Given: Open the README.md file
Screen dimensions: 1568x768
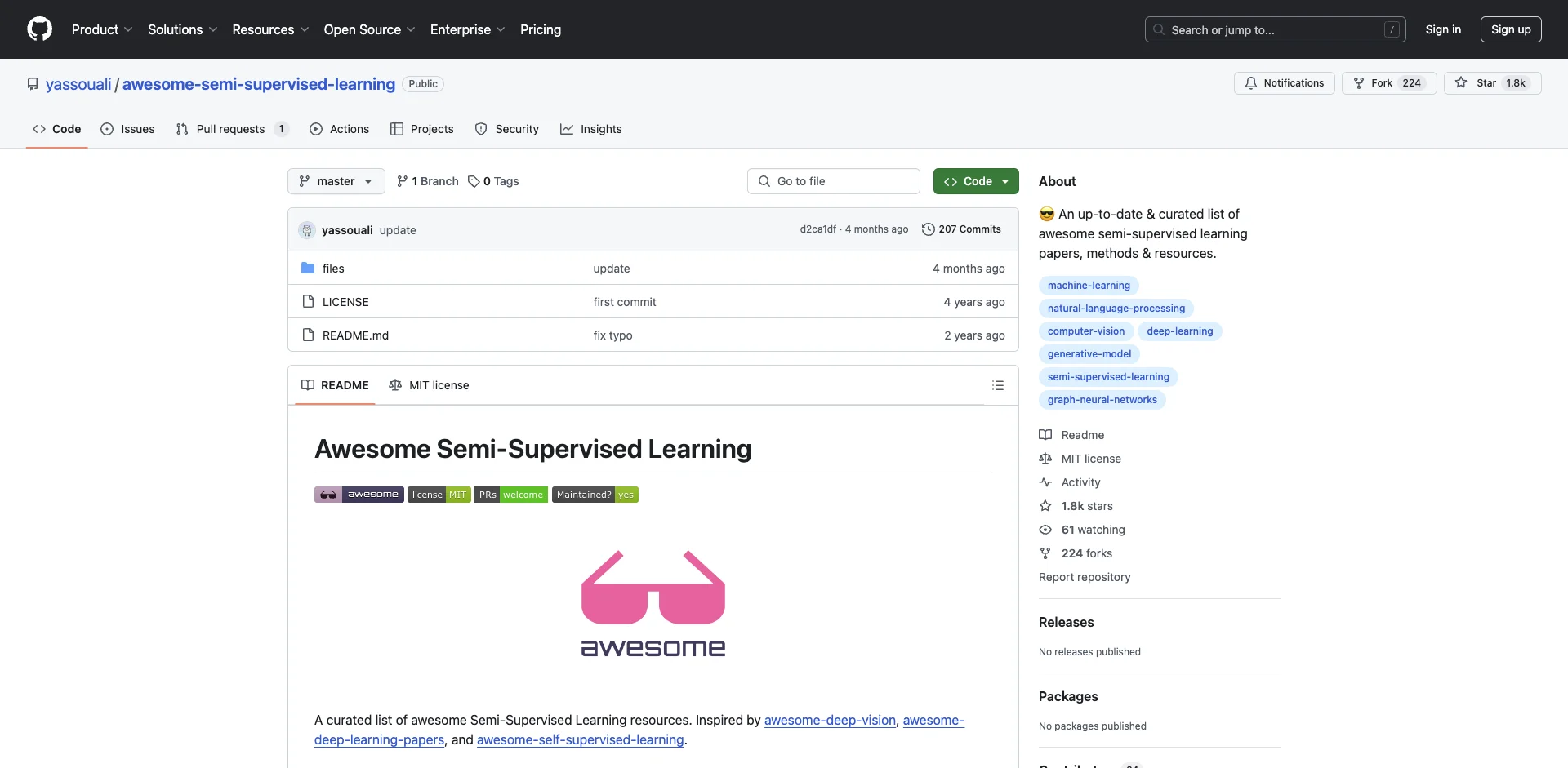Looking at the screenshot, I should click(x=355, y=335).
